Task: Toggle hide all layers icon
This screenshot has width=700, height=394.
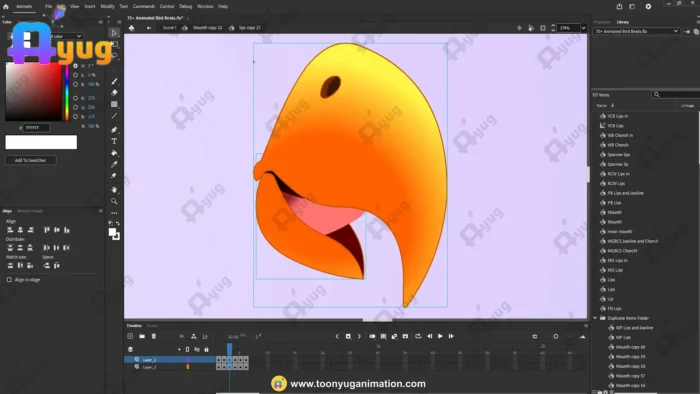Action: point(197,349)
